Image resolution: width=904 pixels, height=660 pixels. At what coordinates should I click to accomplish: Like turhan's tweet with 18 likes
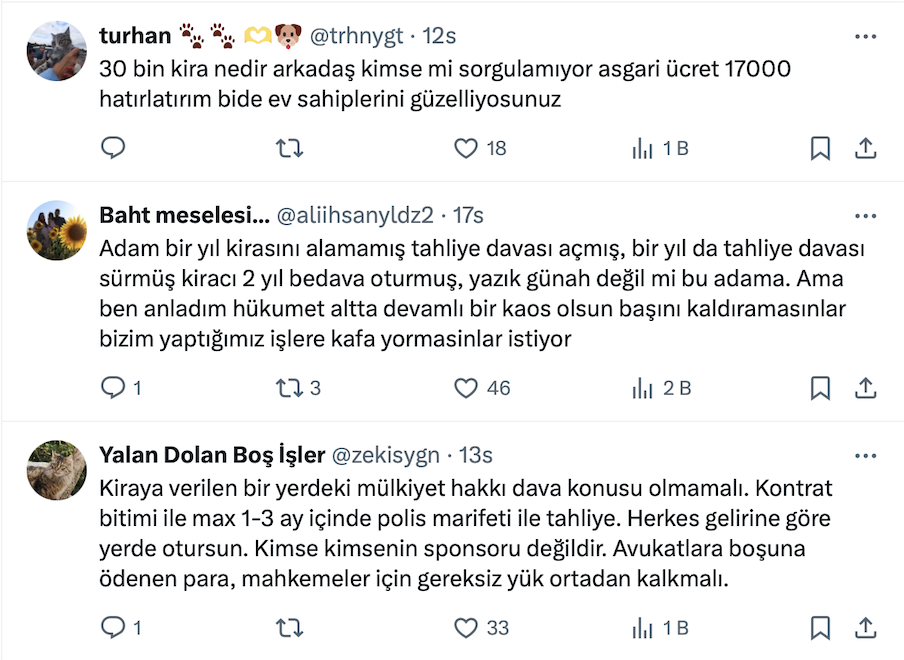coord(466,149)
